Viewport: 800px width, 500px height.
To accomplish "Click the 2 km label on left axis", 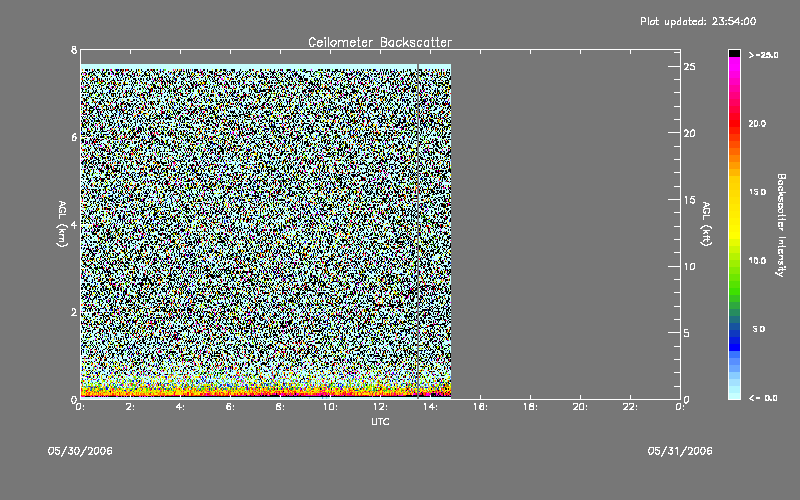I will tap(74, 312).
